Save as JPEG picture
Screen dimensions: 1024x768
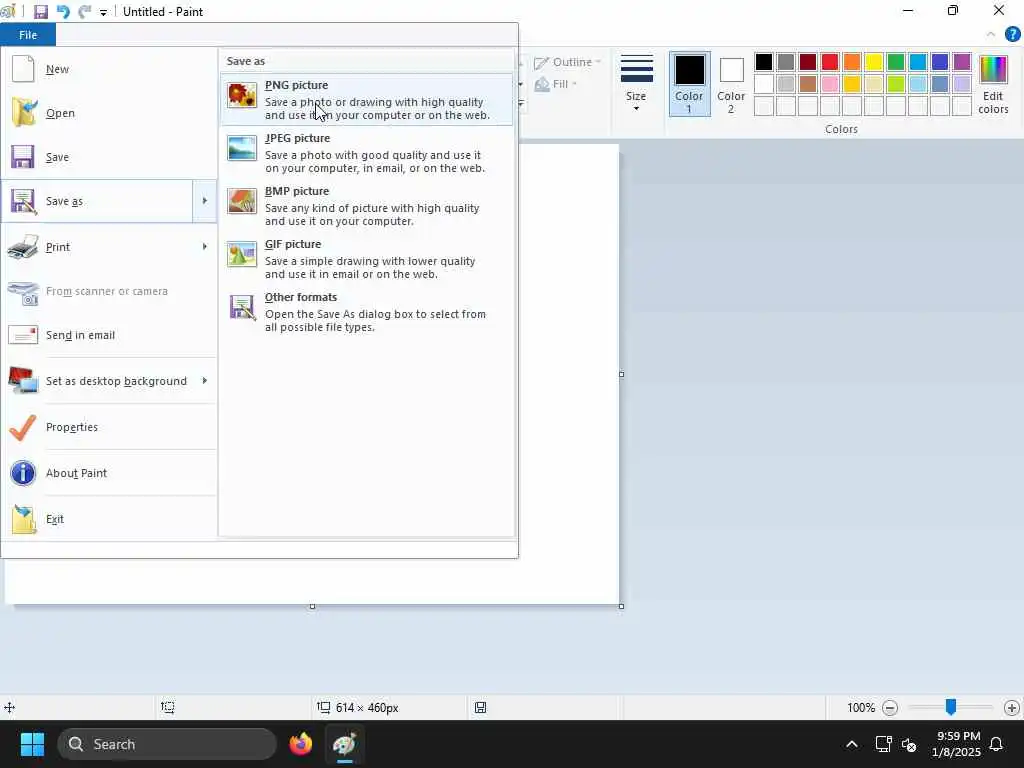(x=366, y=152)
